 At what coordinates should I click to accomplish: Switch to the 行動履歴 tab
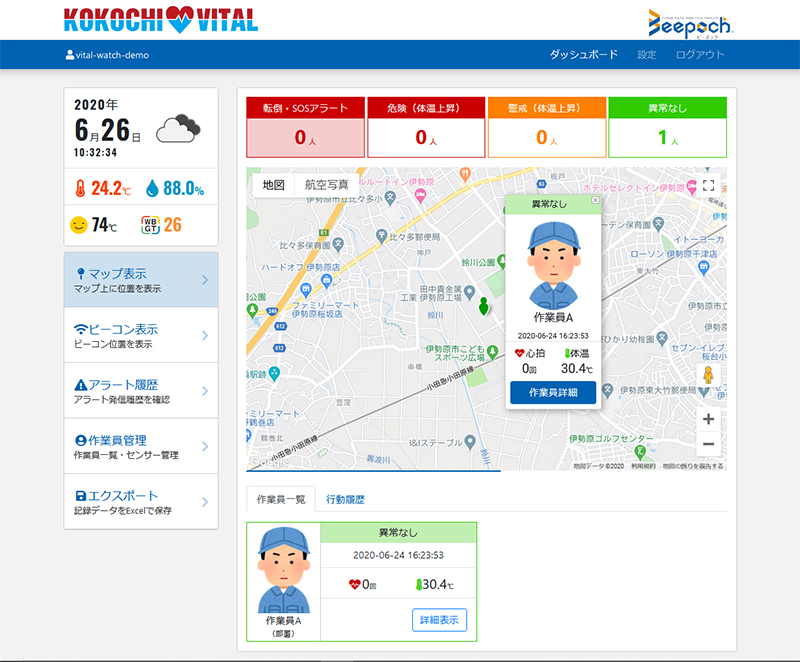tap(345, 499)
